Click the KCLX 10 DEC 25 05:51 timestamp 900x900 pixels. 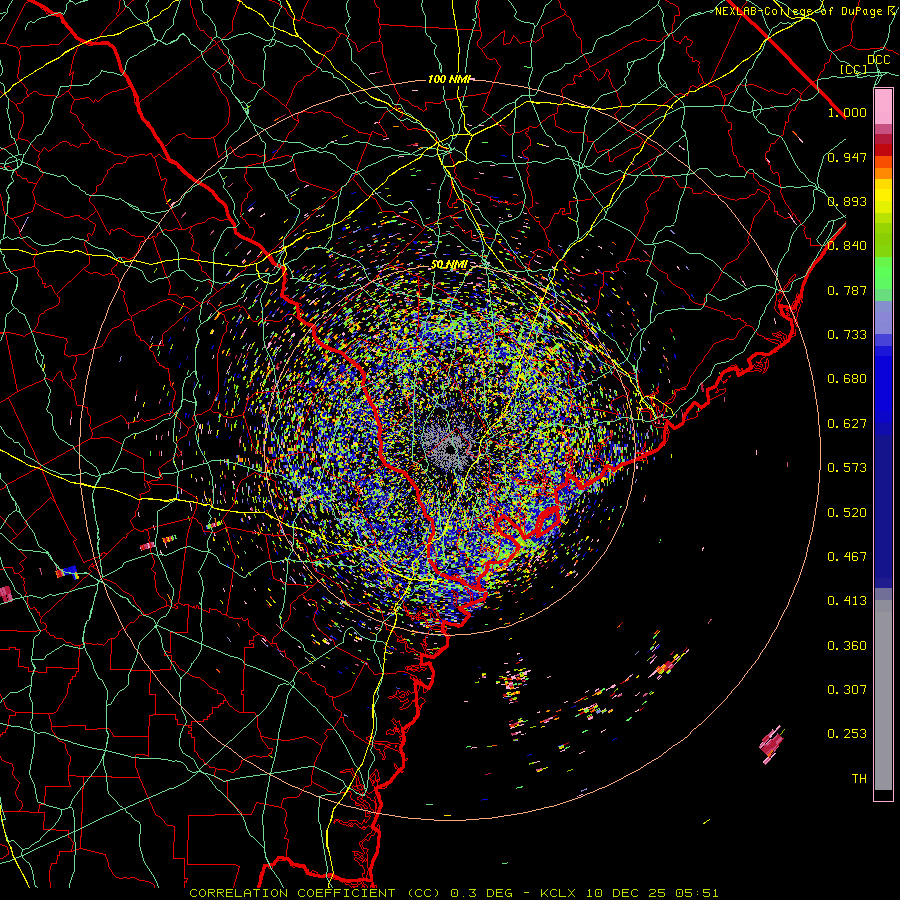tap(629, 893)
